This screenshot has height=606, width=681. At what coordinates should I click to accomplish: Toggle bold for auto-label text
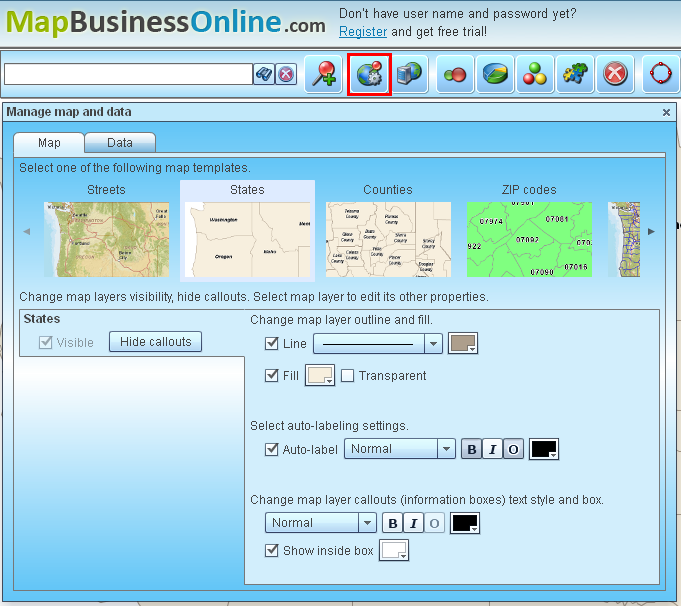coord(472,449)
